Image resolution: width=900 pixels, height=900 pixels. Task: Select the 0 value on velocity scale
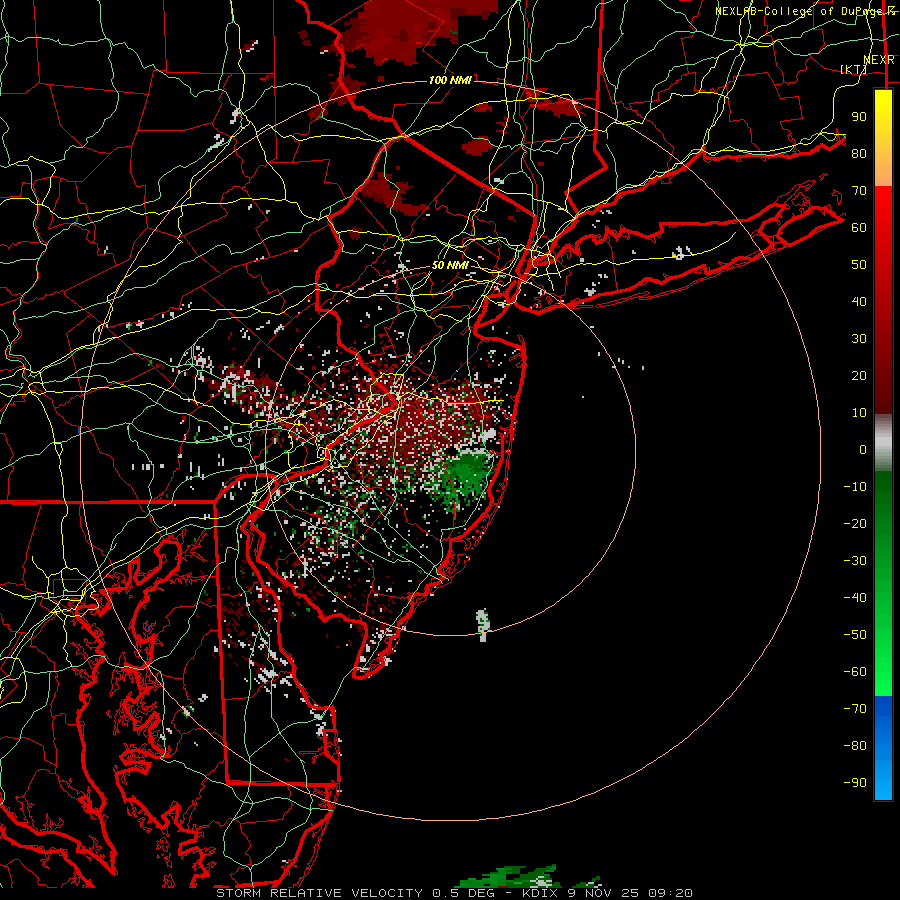click(863, 449)
